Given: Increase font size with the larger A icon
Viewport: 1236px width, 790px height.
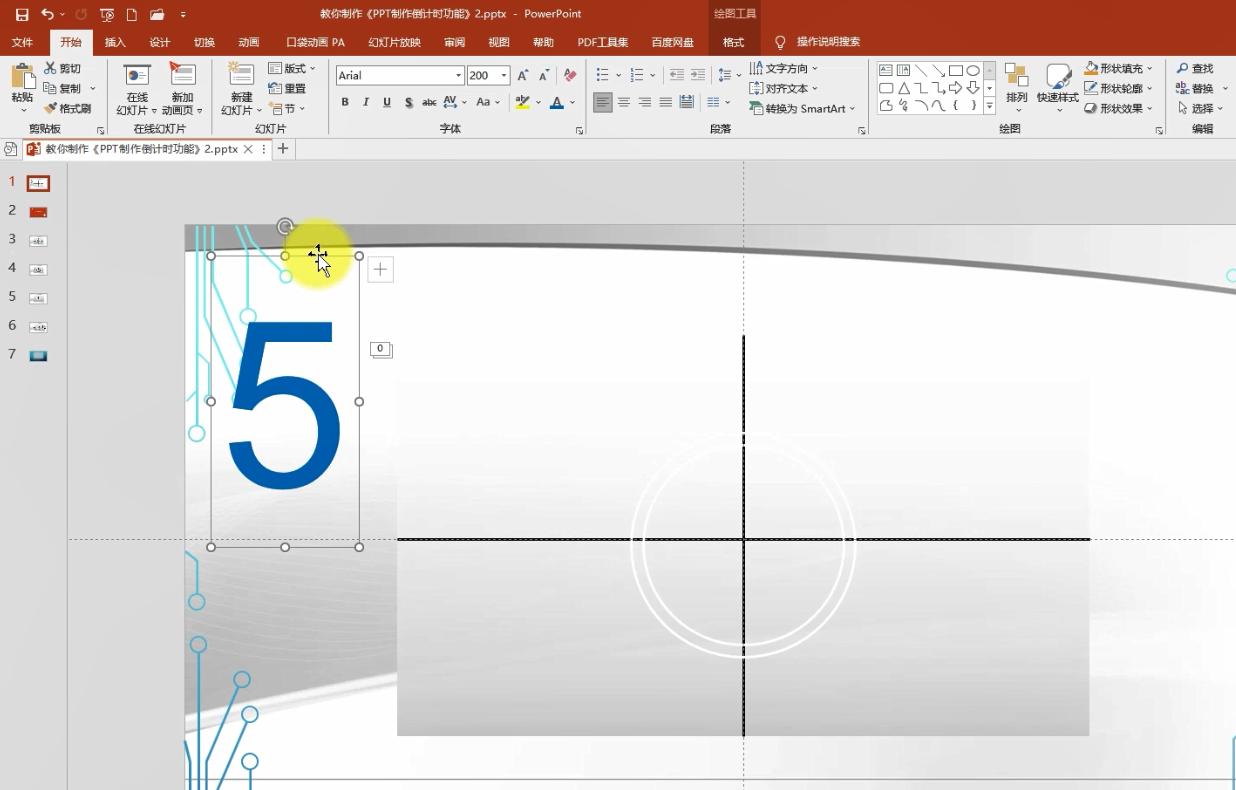Looking at the screenshot, I should (x=522, y=75).
